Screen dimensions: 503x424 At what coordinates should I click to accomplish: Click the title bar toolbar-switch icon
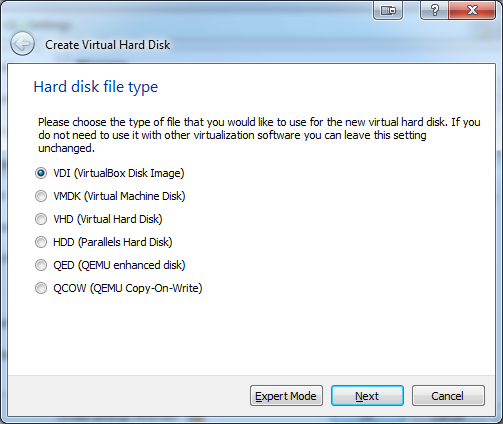pyautogui.click(x=388, y=10)
